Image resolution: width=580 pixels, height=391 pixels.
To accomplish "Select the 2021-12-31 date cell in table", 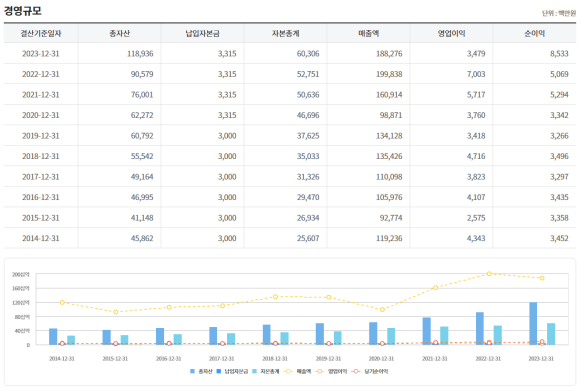I will coord(41,95).
